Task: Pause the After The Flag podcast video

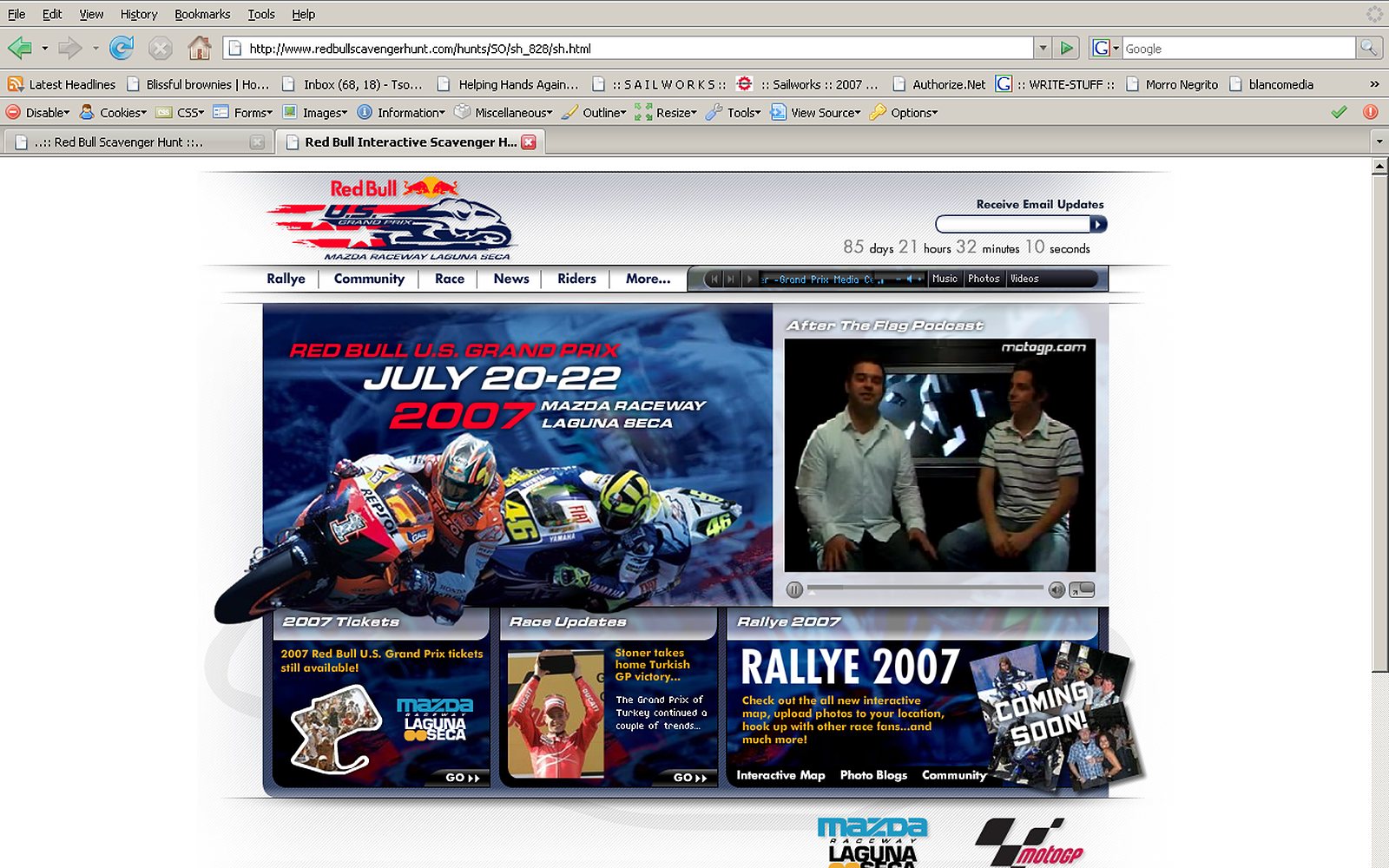Action: (x=794, y=590)
